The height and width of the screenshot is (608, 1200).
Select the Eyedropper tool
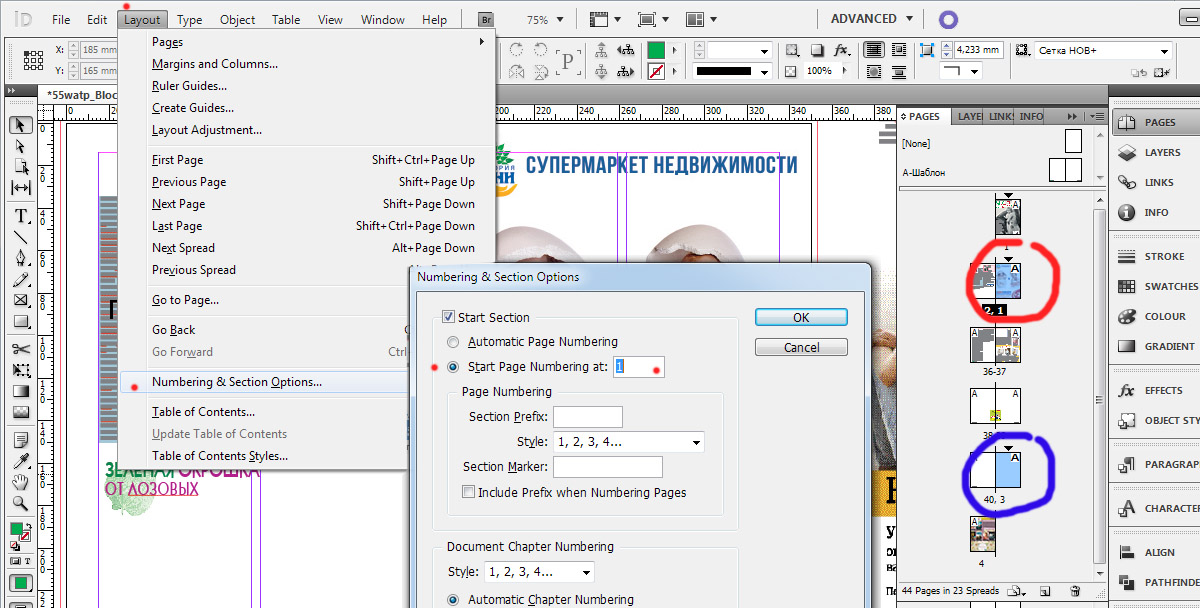pos(20,461)
